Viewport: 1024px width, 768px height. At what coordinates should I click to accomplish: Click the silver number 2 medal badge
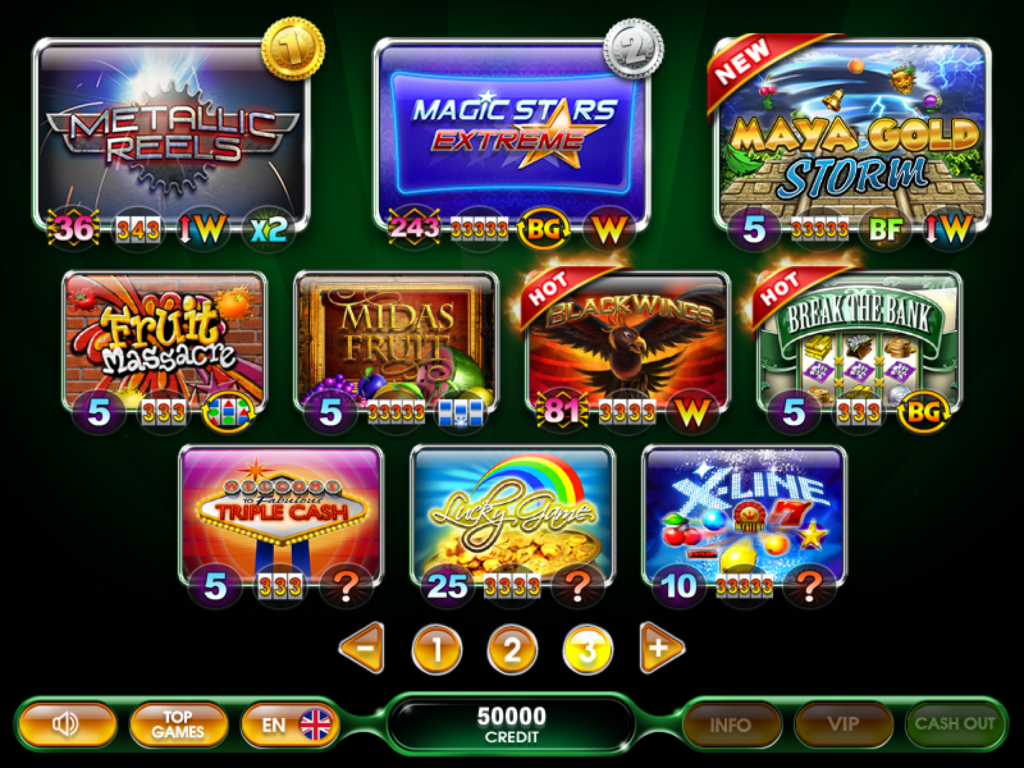[633, 50]
